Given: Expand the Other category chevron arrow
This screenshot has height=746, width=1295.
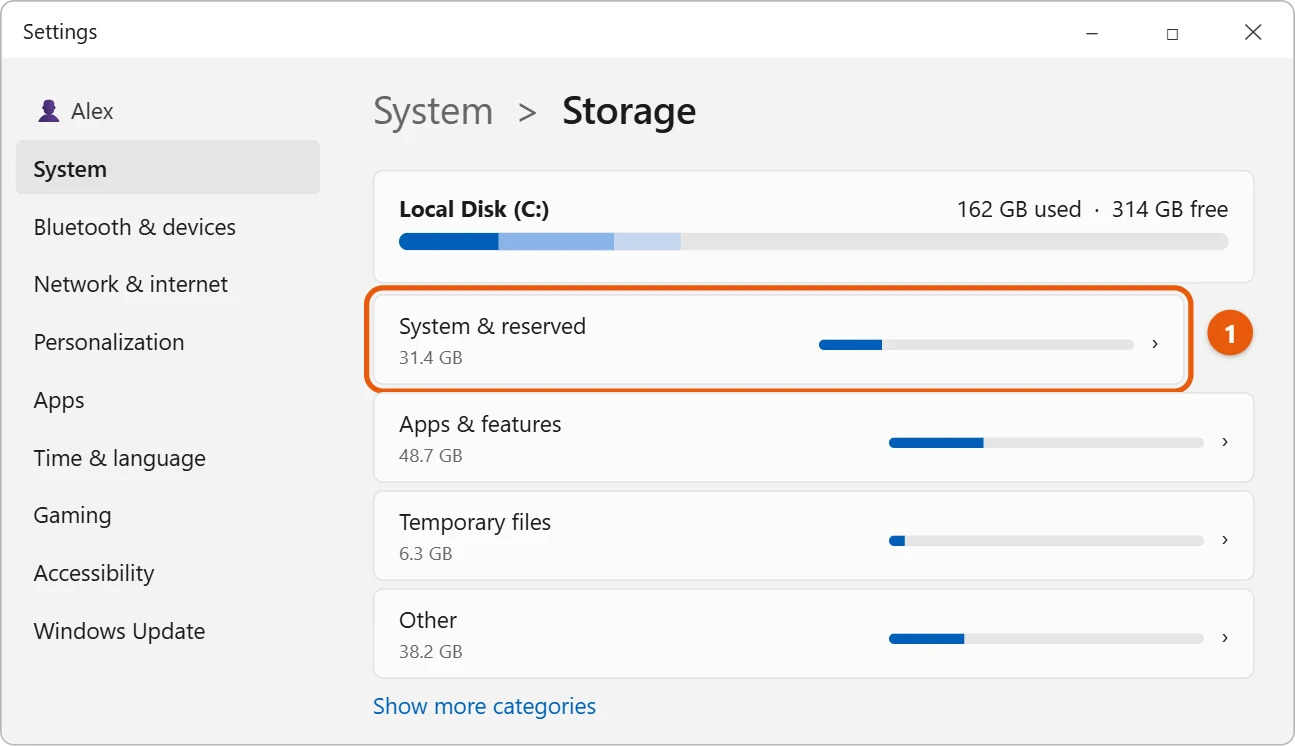Looking at the screenshot, I should pyautogui.click(x=1225, y=638).
